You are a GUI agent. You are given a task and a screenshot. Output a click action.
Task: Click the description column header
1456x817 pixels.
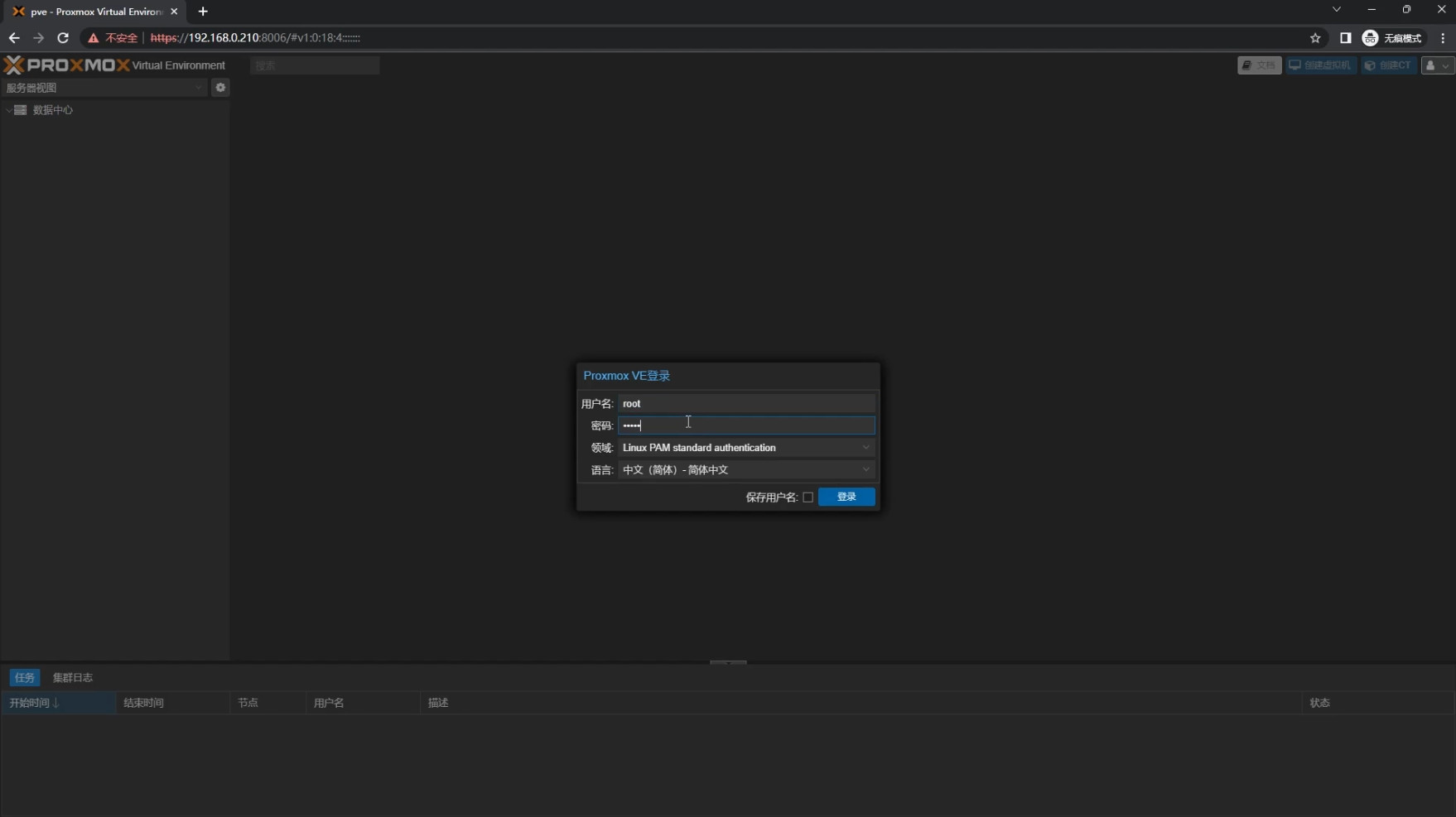861,703
